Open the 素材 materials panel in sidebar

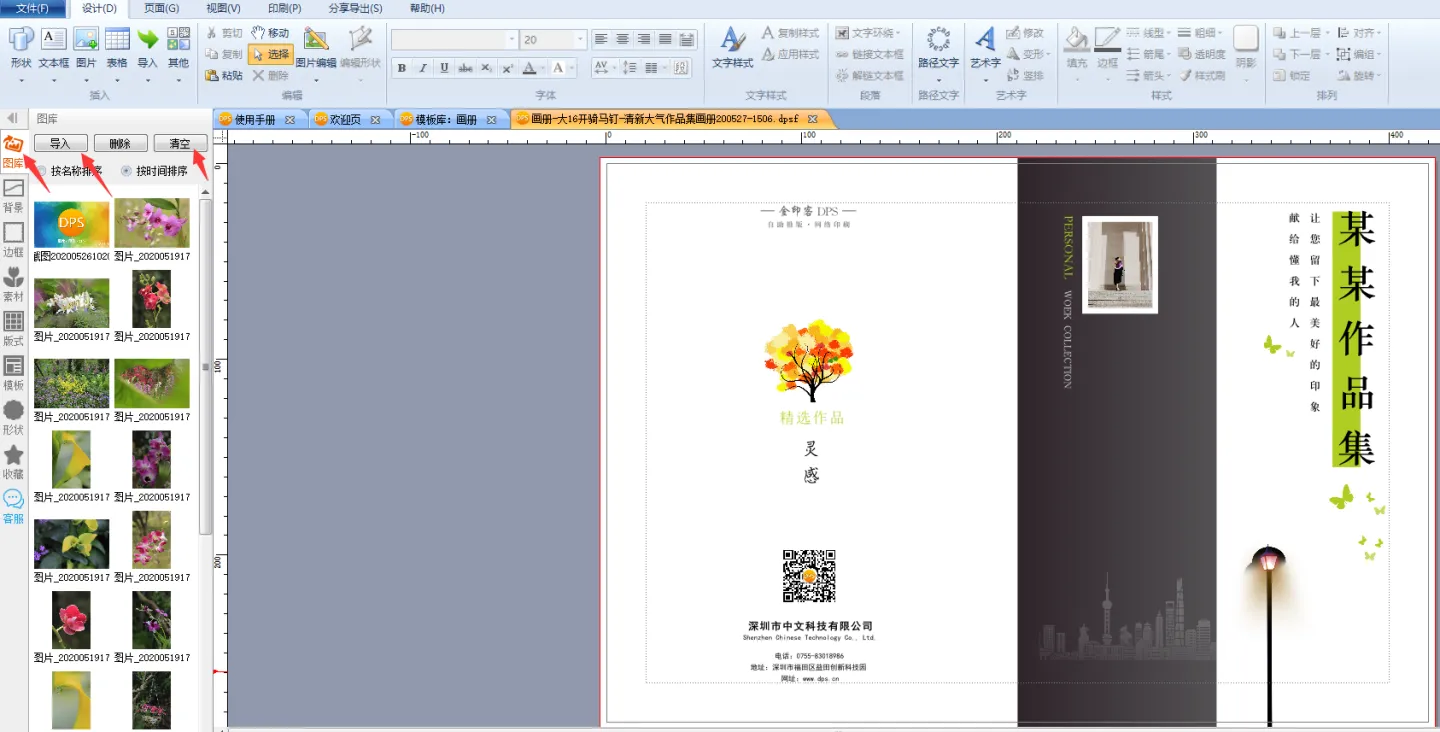pyautogui.click(x=14, y=285)
